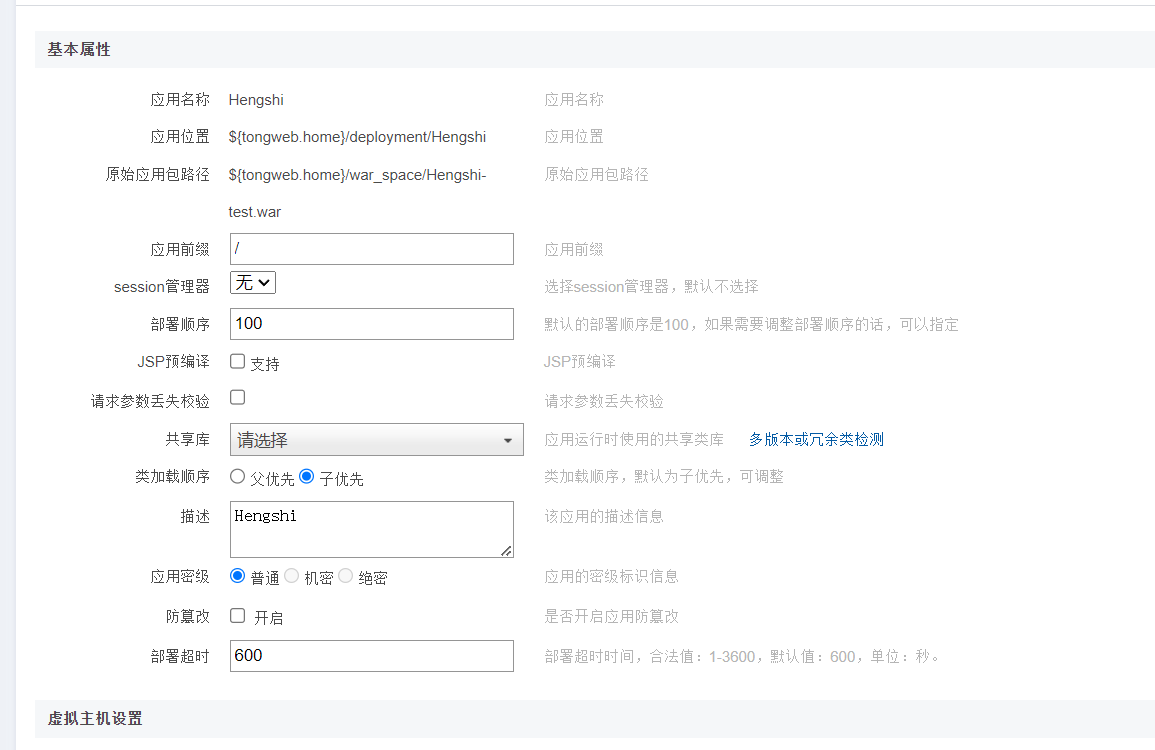Click the 应用位置 deployment path text

(357, 137)
